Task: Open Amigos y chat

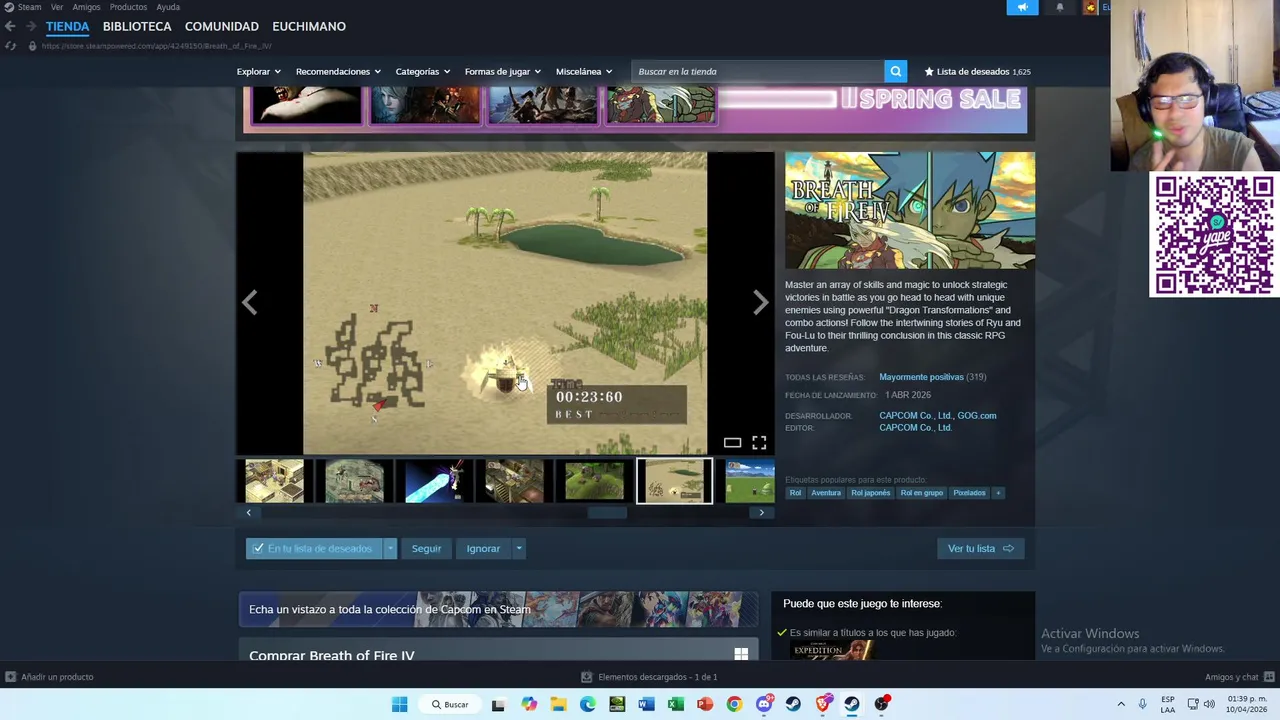Action: 1238,677
